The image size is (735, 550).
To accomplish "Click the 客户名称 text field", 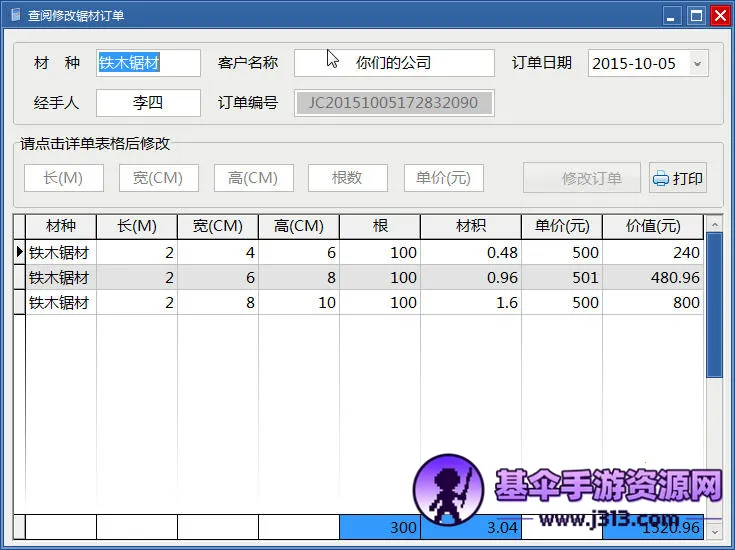I will click(x=394, y=63).
